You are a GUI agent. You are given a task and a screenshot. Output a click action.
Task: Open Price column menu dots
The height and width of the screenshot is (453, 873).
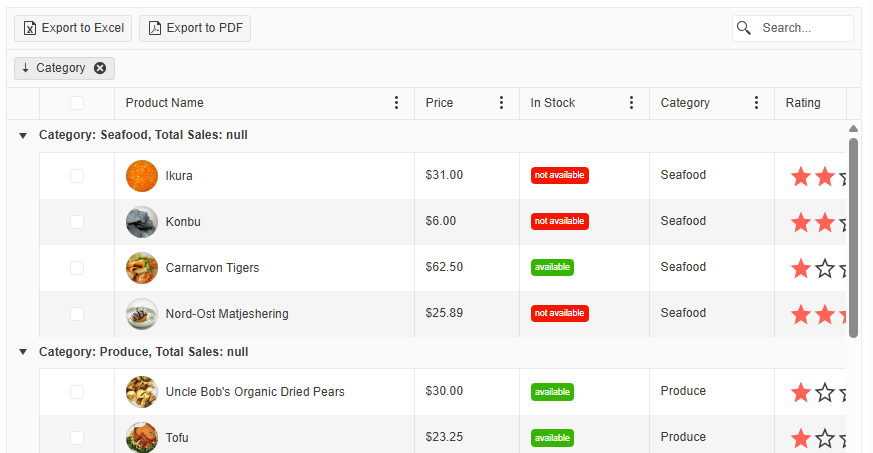(501, 103)
